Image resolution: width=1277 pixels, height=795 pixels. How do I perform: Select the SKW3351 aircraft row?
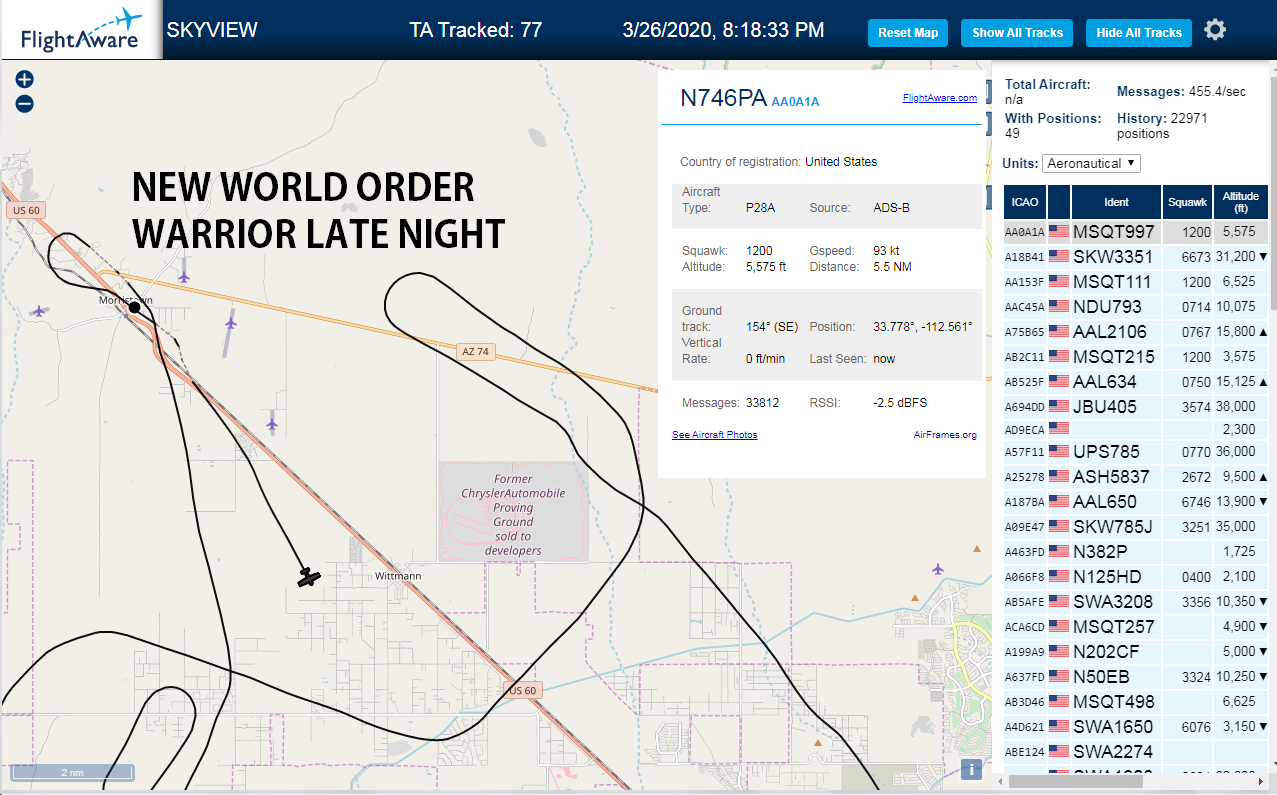1136,257
